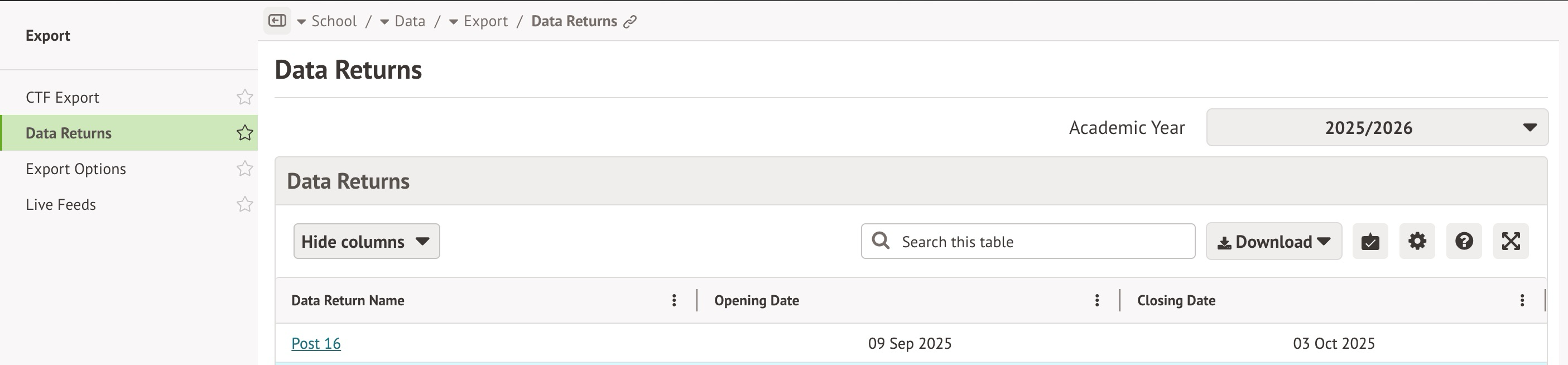The width and height of the screenshot is (1568, 365).
Task: Click the checkmark badge table icon
Action: click(x=1369, y=242)
